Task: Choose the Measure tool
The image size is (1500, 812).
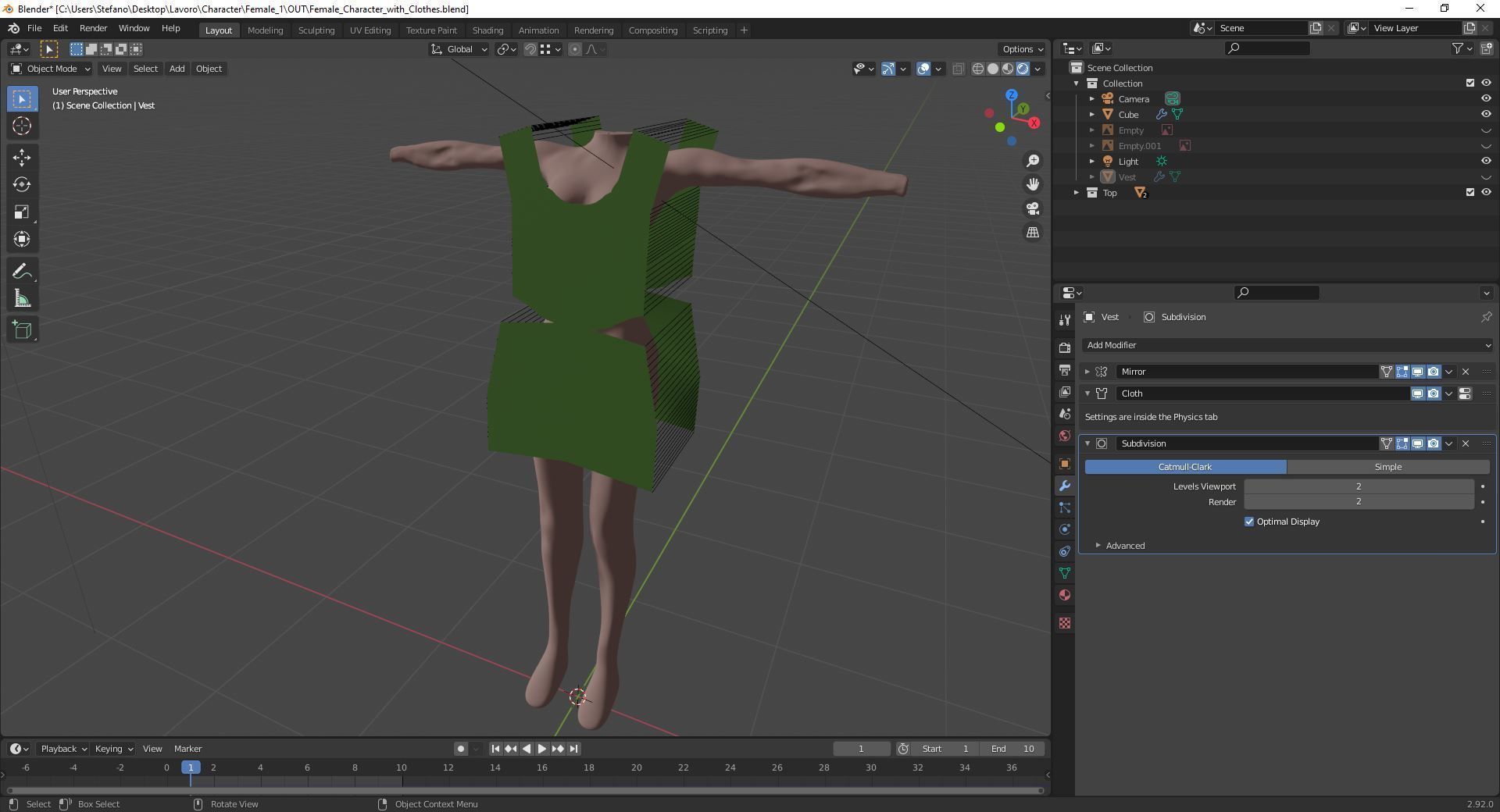Action: tap(21, 299)
